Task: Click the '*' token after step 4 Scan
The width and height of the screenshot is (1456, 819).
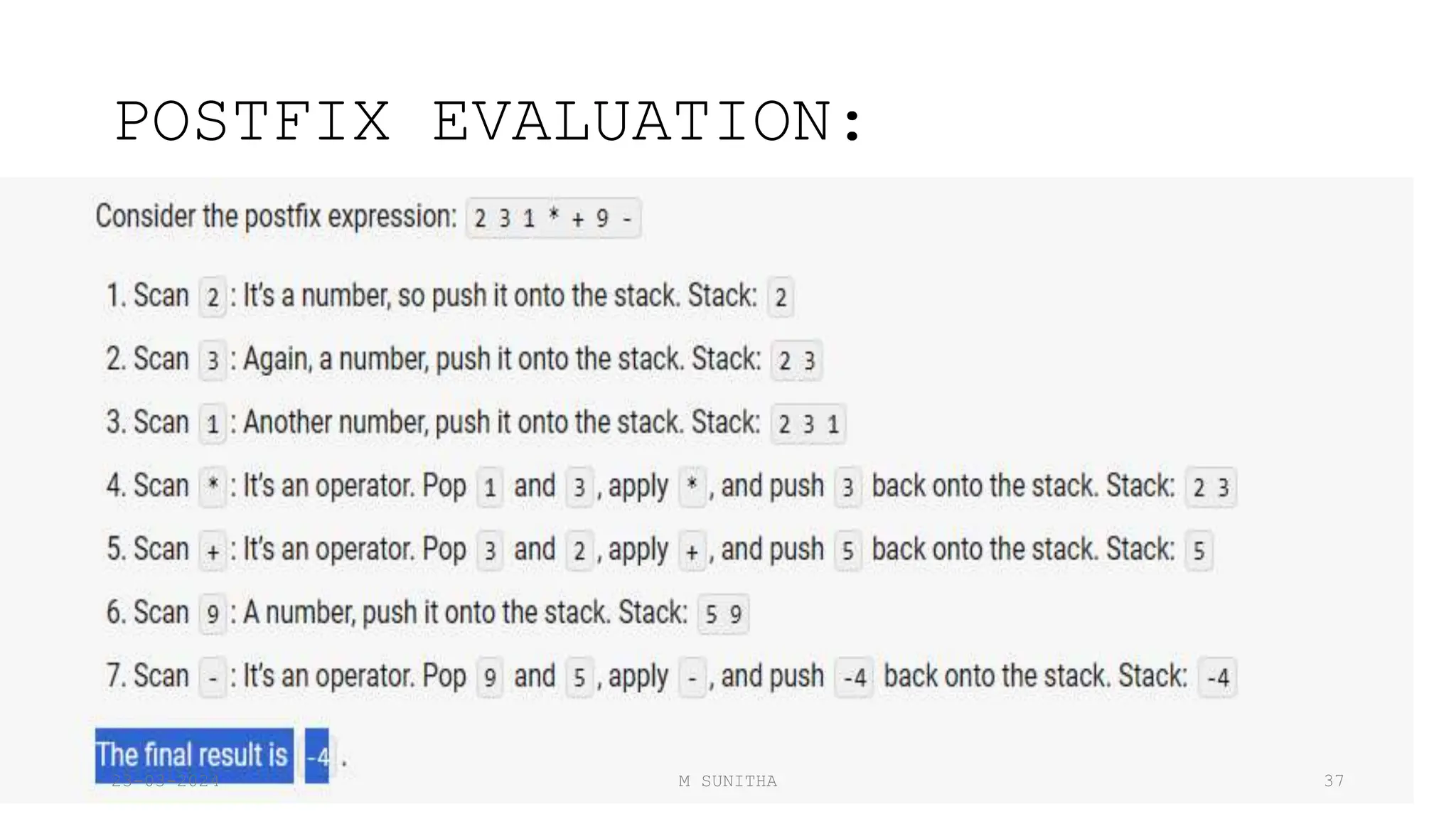Action: [x=213, y=487]
